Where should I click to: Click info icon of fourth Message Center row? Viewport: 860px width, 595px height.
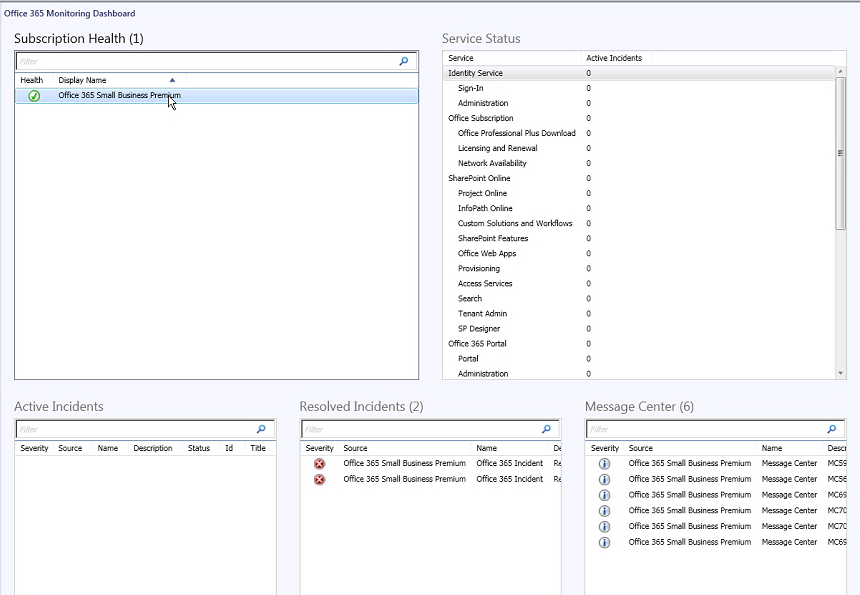click(x=604, y=511)
